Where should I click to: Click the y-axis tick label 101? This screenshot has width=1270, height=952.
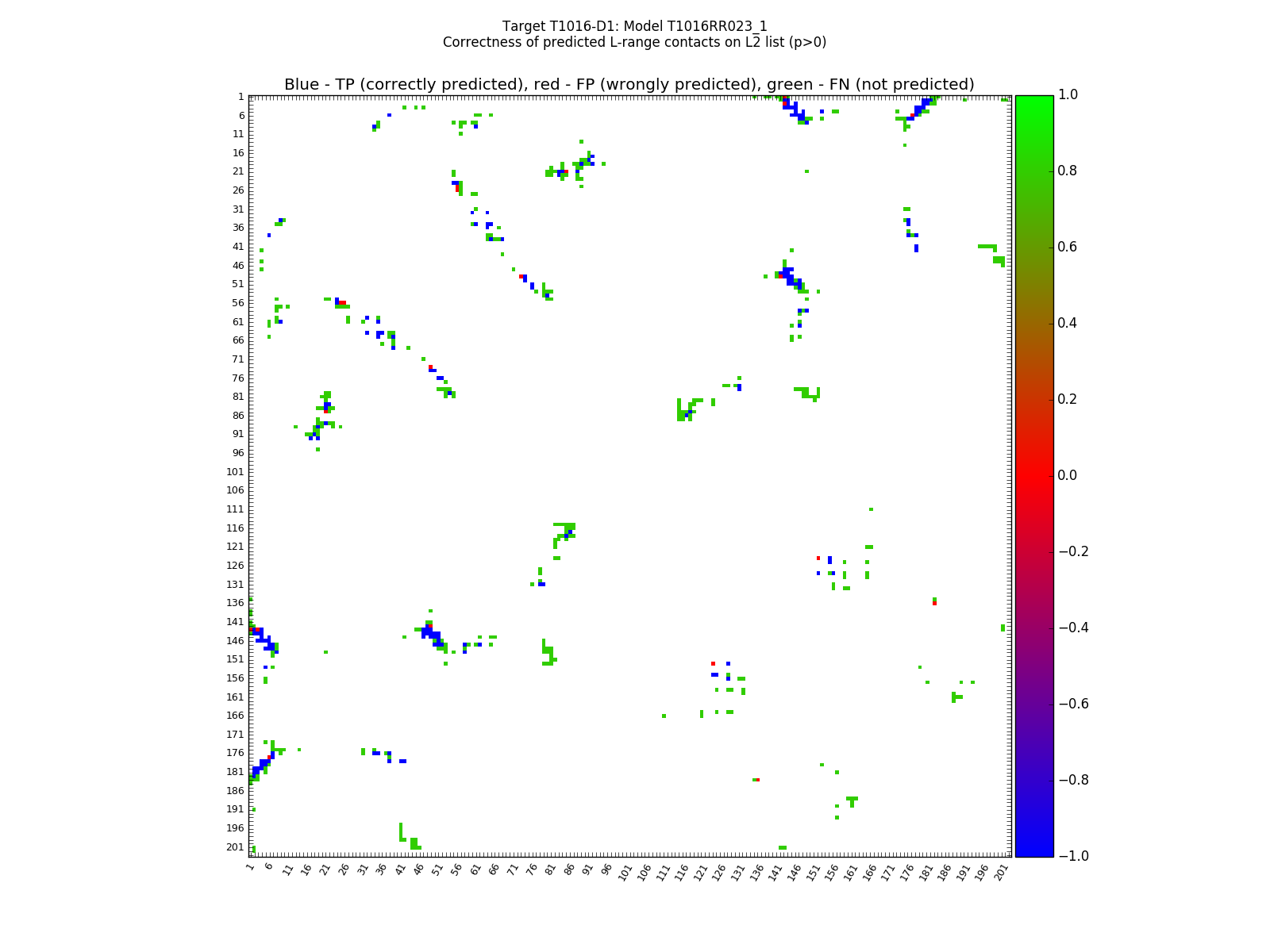click(234, 472)
